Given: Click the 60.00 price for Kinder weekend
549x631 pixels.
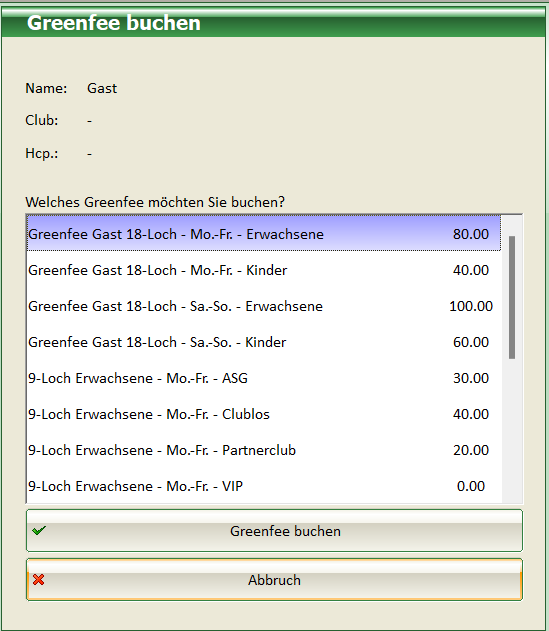Looking at the screenshot, I should (471, 342).
